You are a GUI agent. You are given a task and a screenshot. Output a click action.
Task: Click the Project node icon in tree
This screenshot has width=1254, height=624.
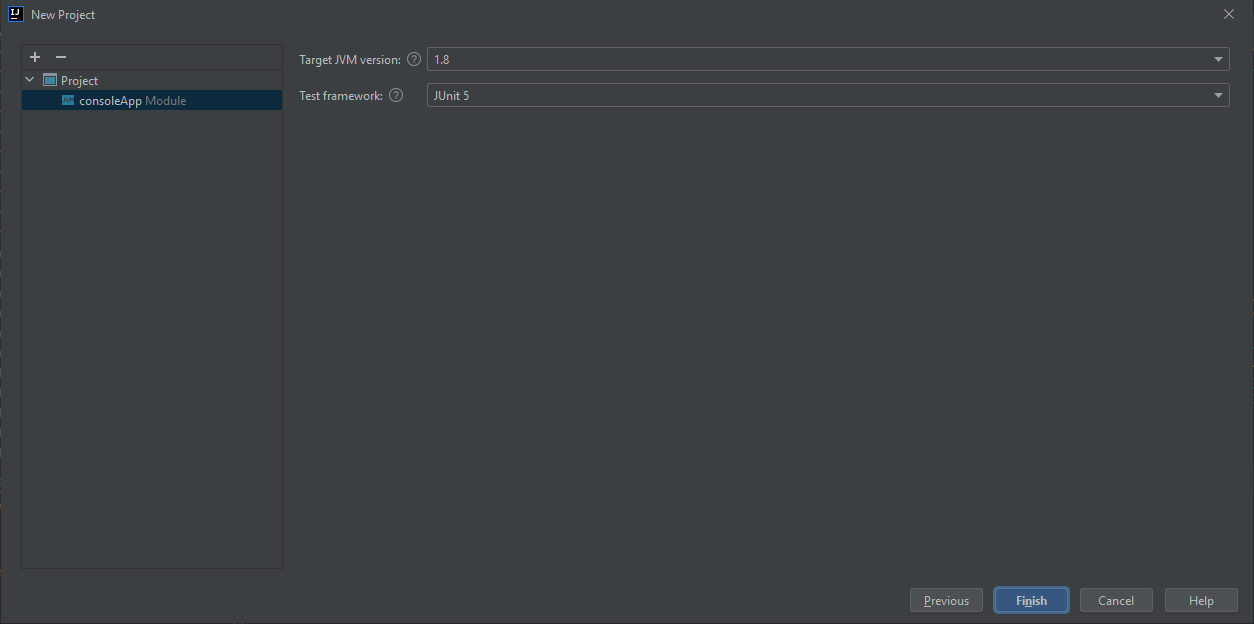coord(50,80)
